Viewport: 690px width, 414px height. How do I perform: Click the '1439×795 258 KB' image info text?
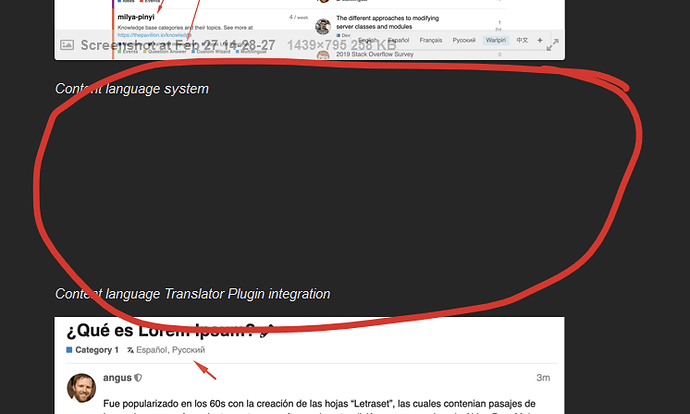click(x=341, y=45)
